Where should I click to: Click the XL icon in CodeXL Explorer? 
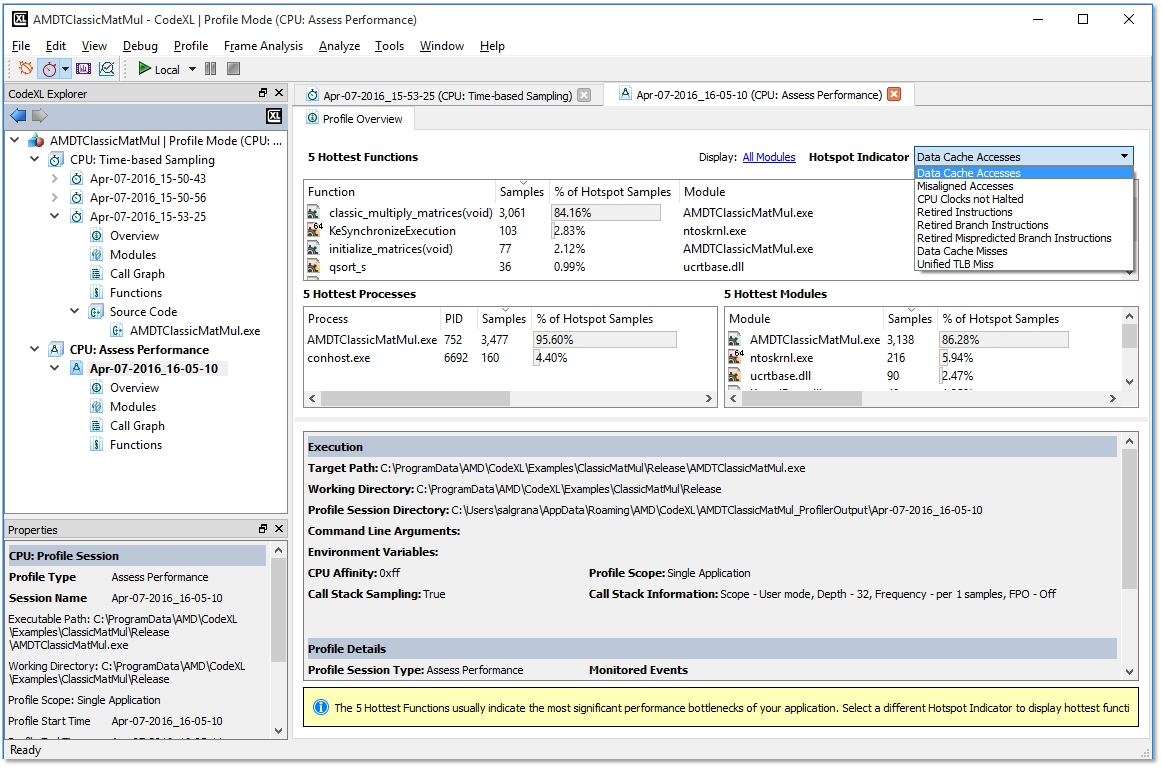[x=274, y=116]
